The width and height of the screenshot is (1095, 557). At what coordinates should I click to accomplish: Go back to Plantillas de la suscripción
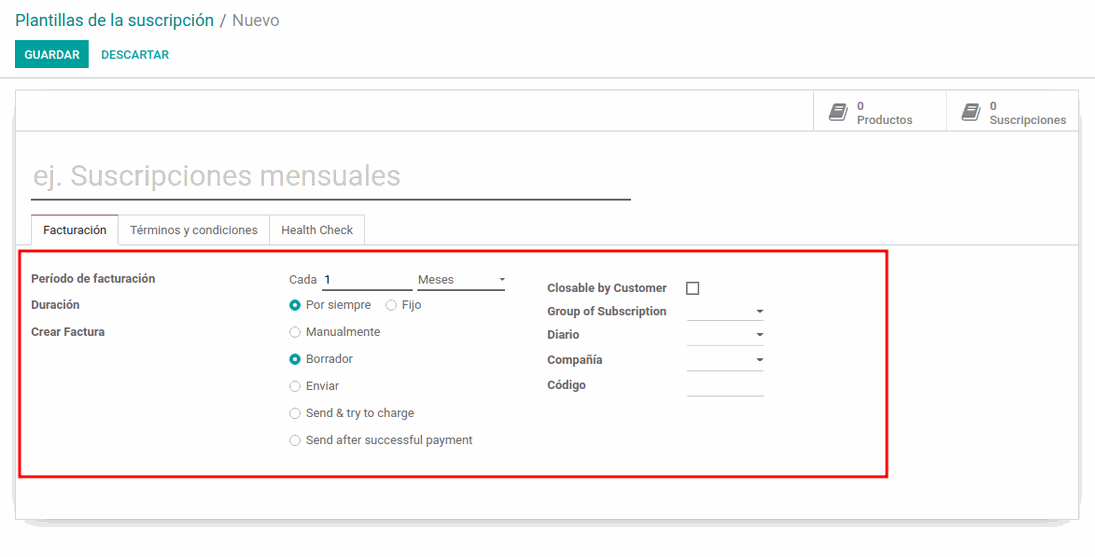[x=115, y=20]
